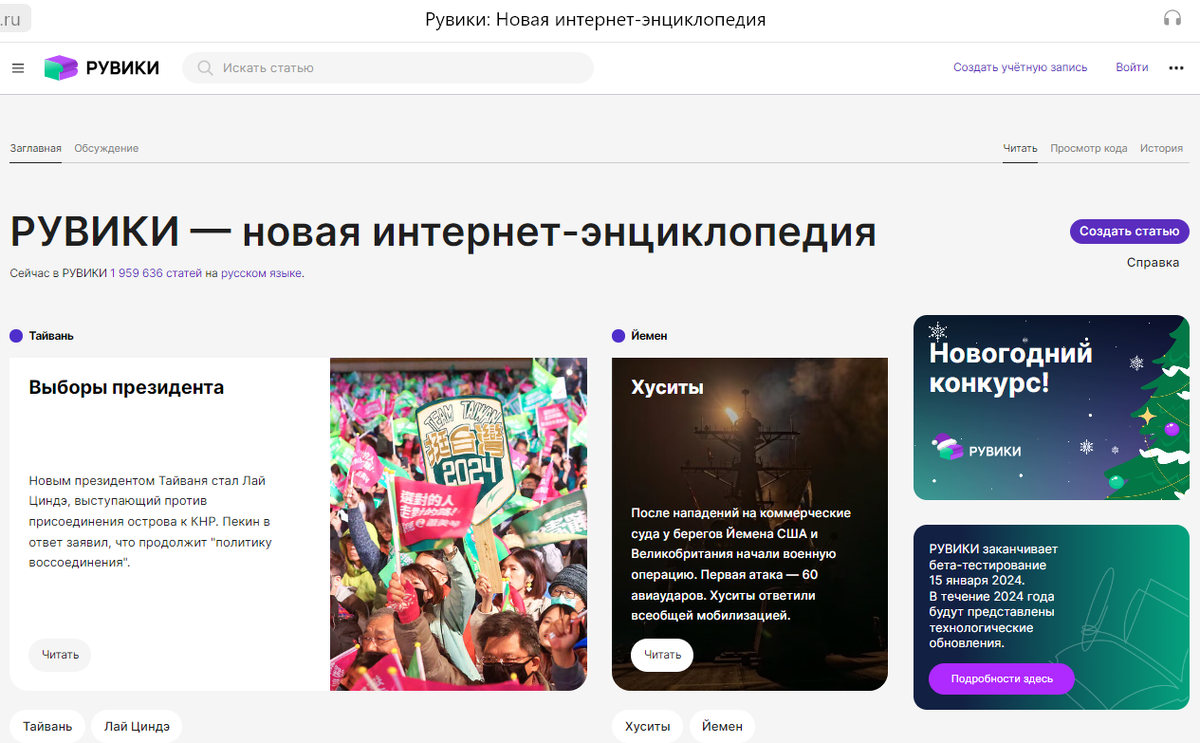
Task: Click the Йемен tag chip
Action: pyautogui.click(x=723, y=726)
